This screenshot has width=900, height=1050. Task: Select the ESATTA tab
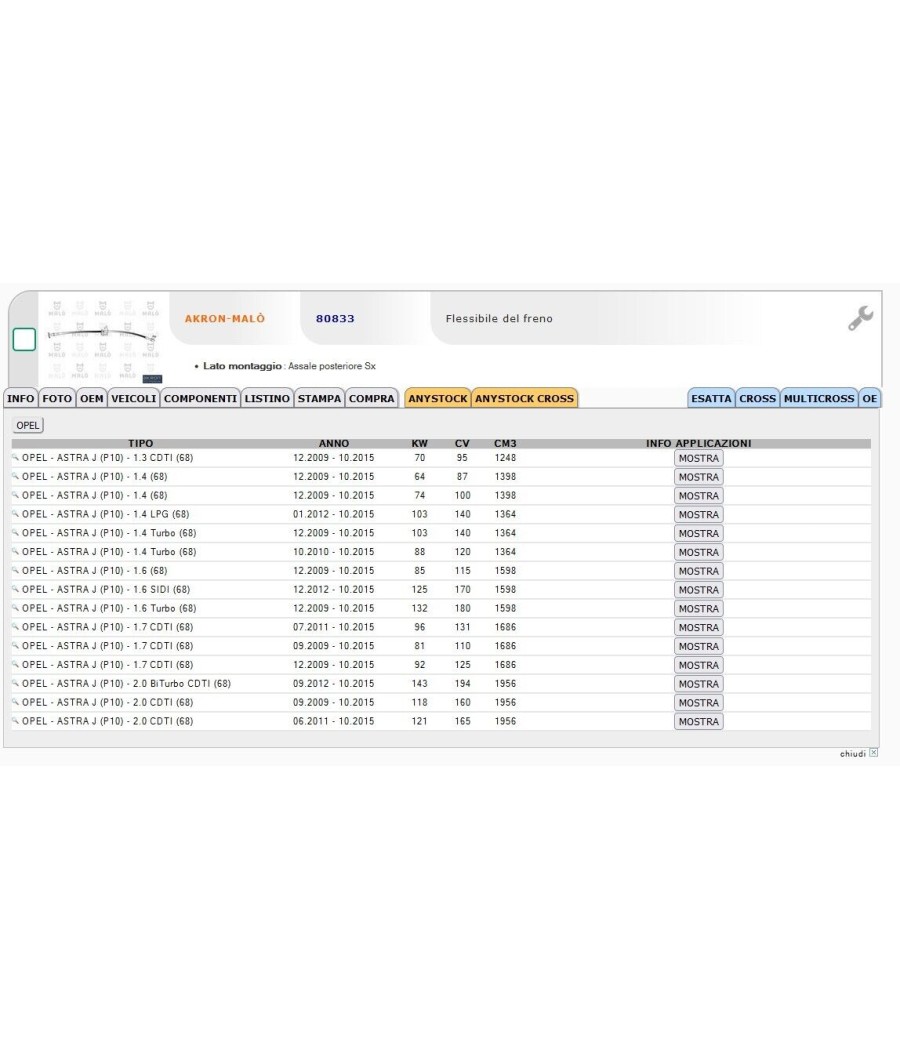(711, 398)
